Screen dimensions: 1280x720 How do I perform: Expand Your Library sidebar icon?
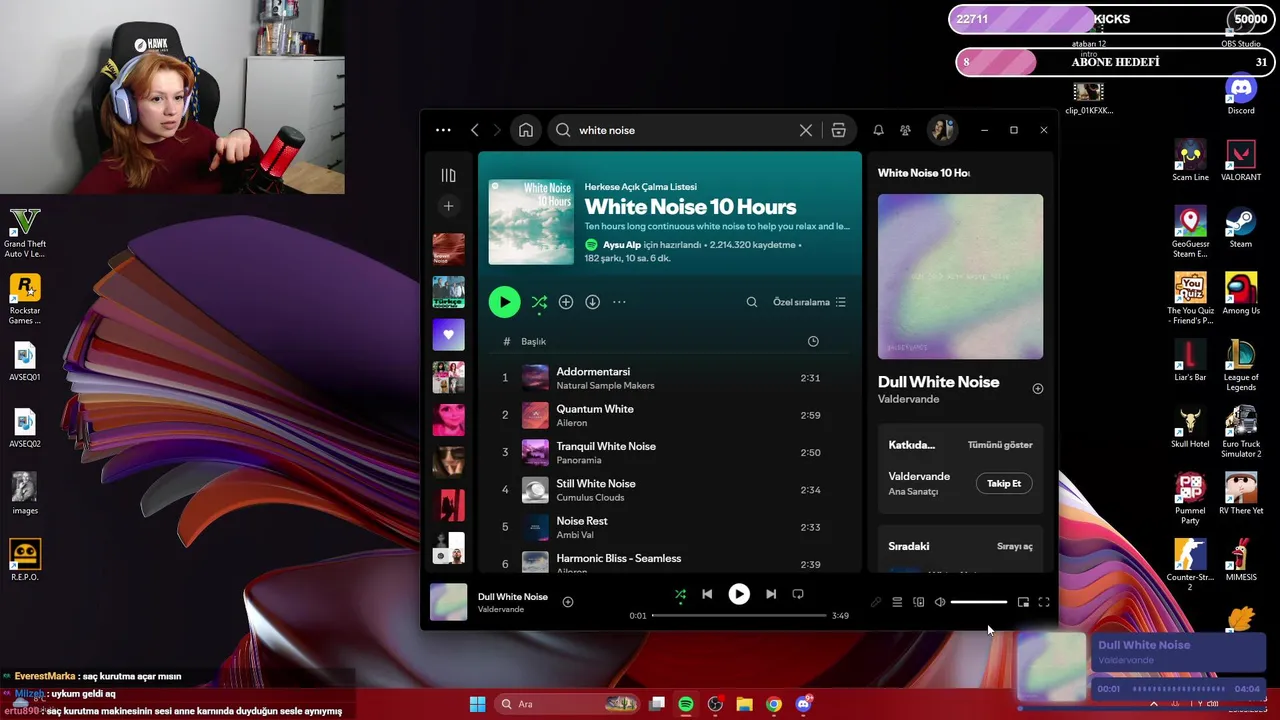(x=448, y=175)
